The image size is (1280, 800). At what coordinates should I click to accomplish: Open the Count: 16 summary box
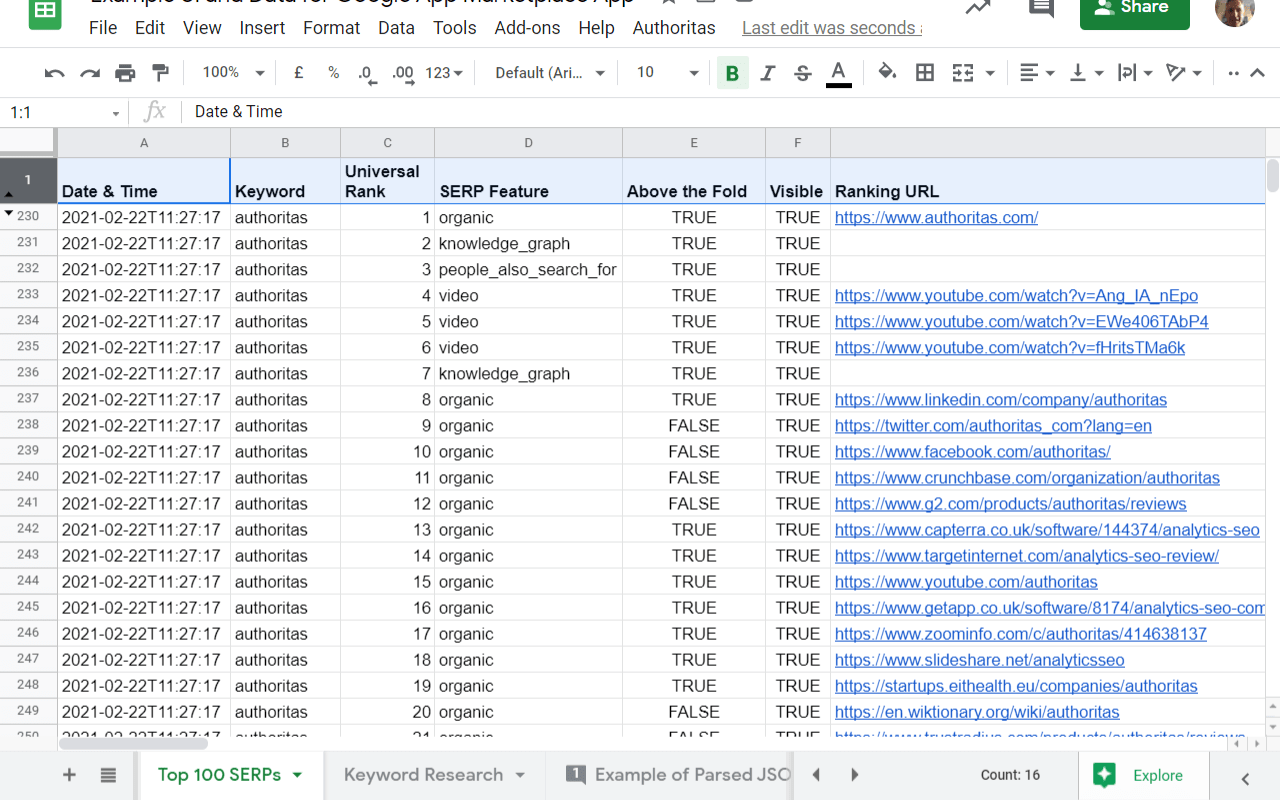pos(1011,775)
